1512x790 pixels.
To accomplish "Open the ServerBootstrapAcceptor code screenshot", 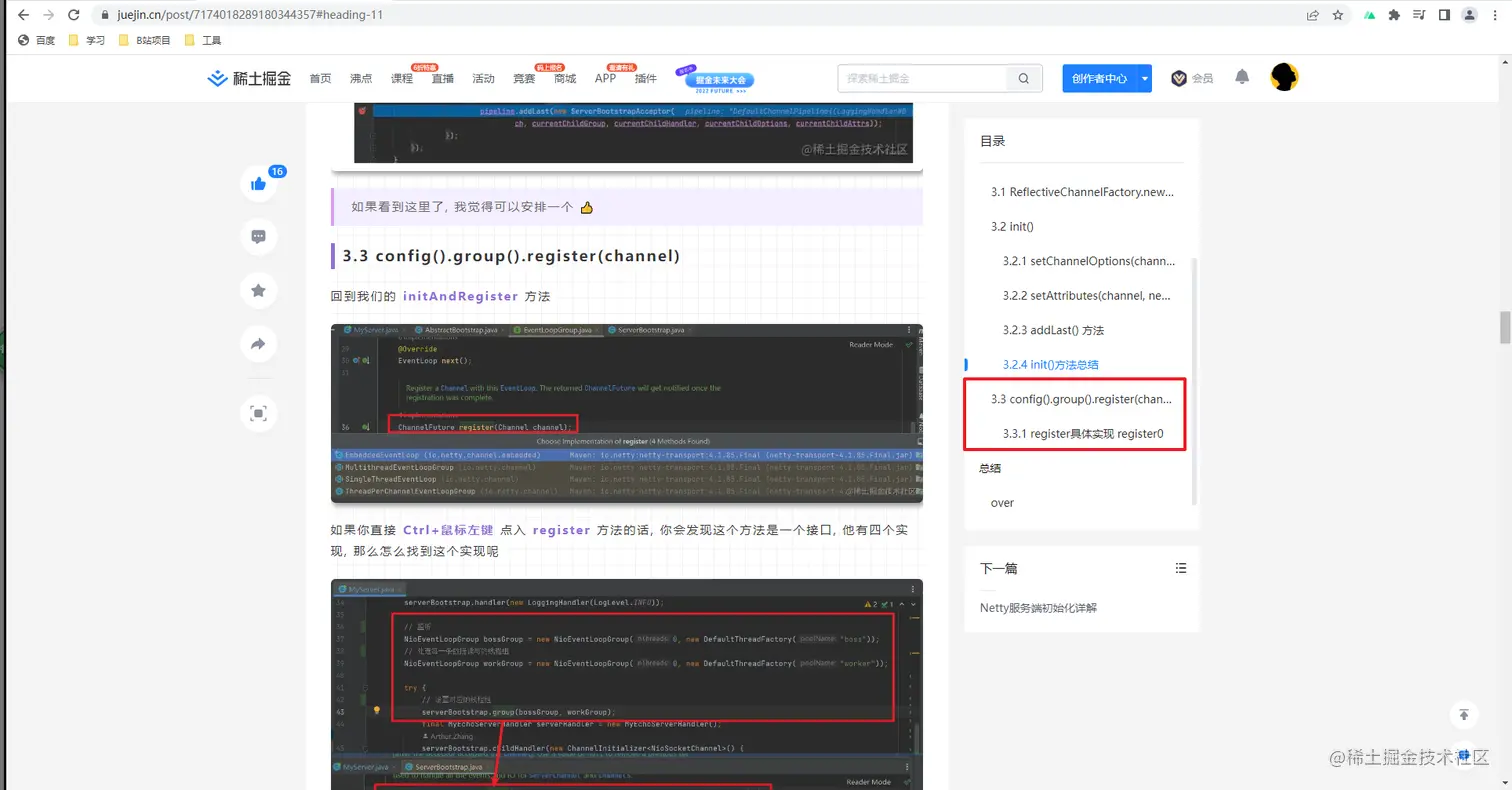I will [x=633, y=132].
